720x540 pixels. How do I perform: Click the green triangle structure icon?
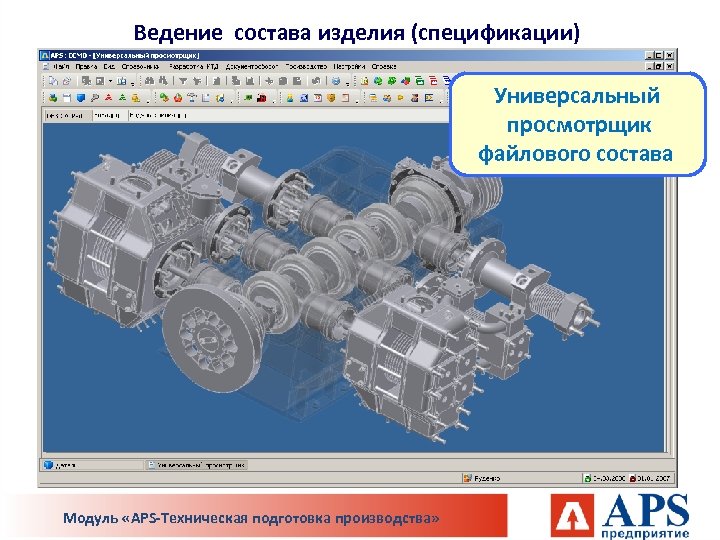click(122, 98)
